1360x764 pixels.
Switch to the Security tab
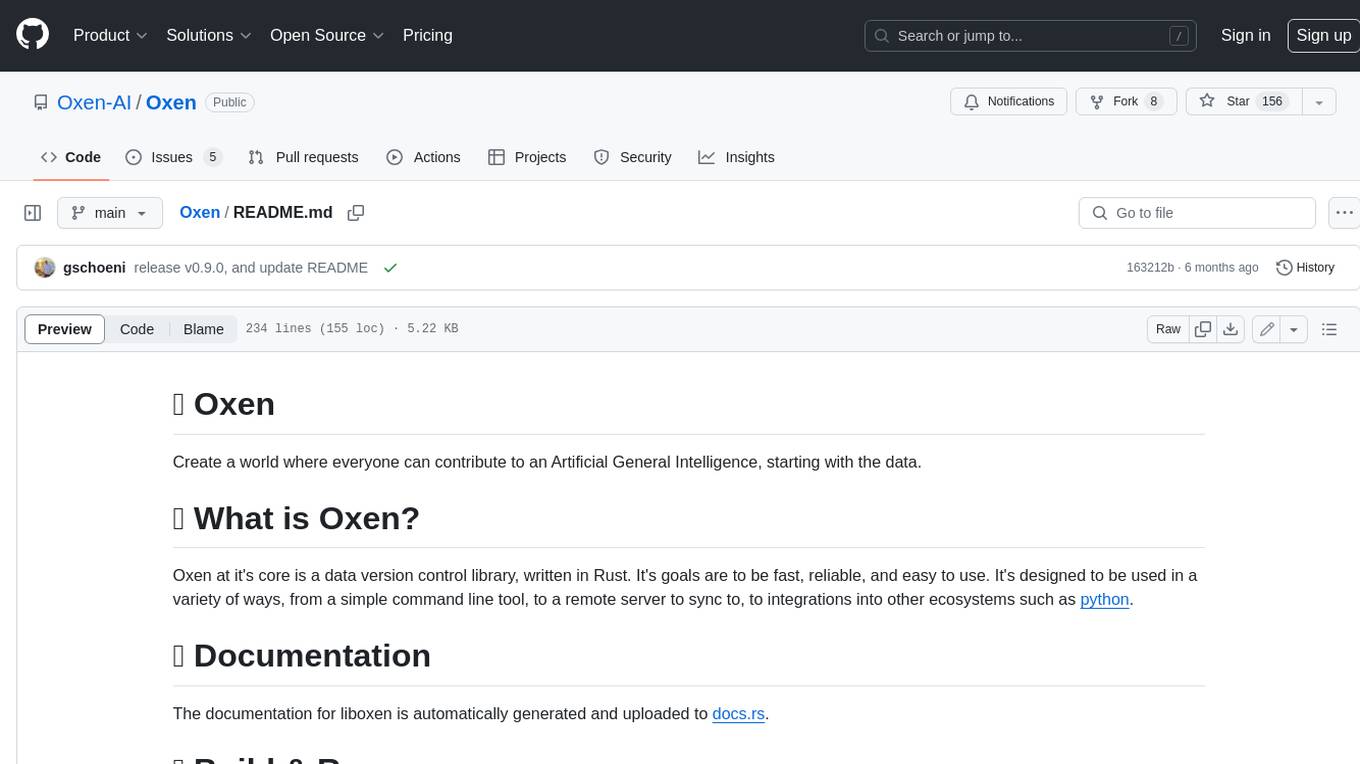pyautogui.click(x=632, y=157)
